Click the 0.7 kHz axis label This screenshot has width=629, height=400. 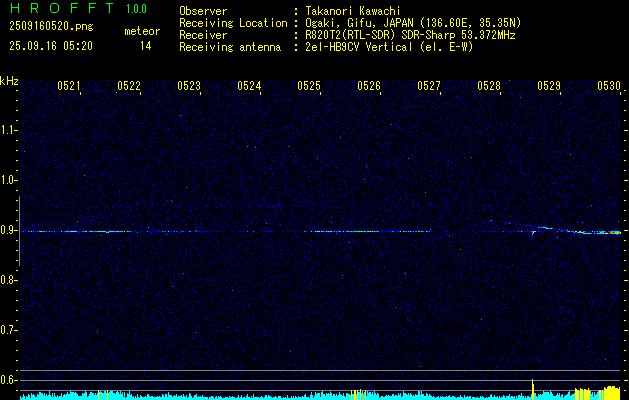point(8,330)
